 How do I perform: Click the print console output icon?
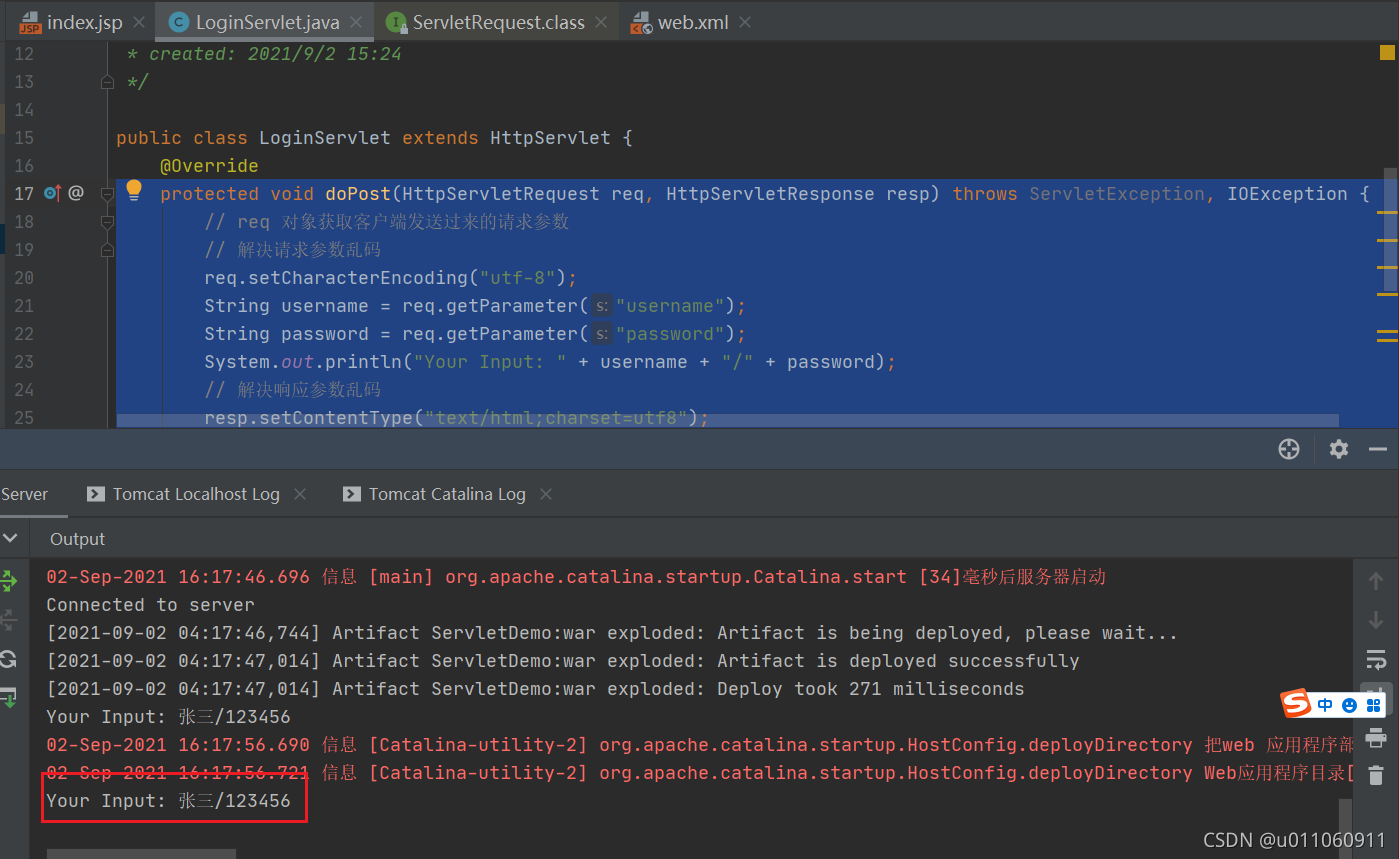coord(1376,738)
